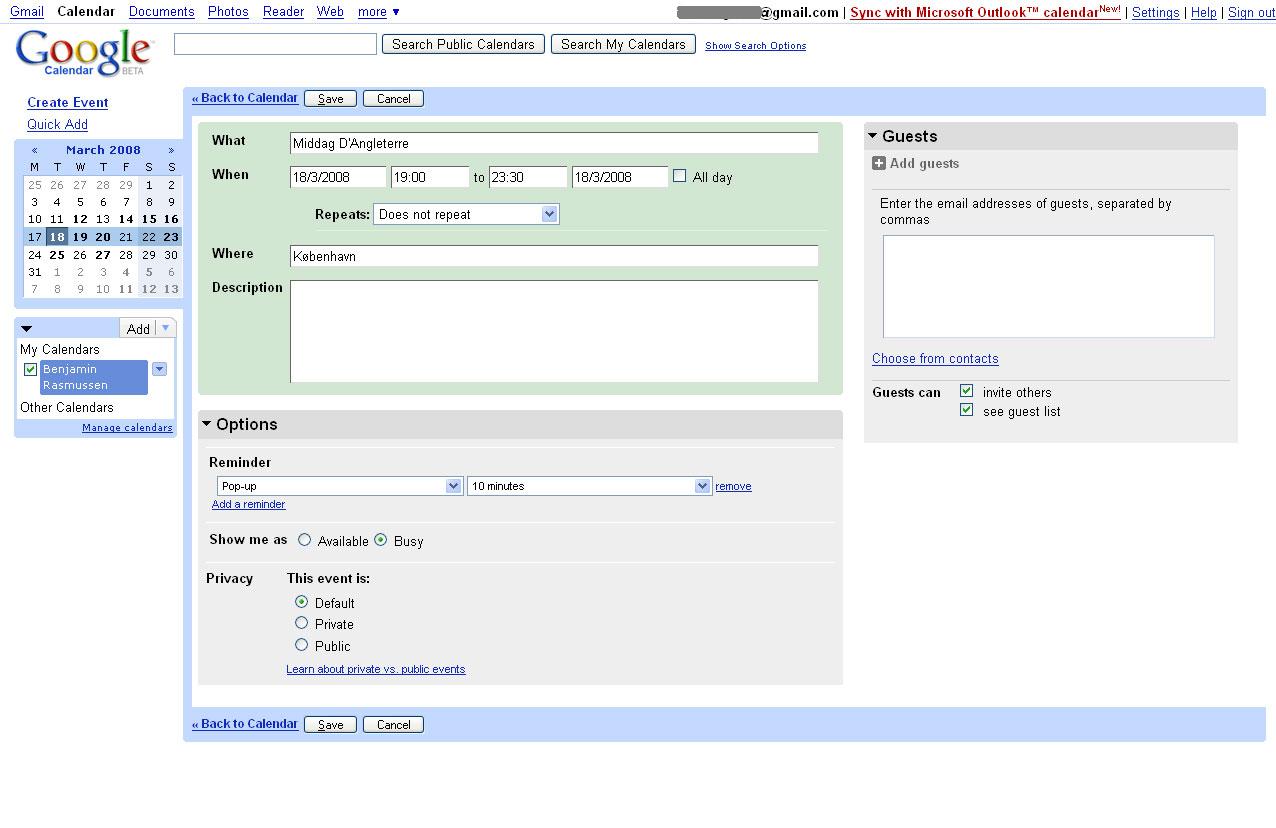Click the What event title field

click(554, 143)
